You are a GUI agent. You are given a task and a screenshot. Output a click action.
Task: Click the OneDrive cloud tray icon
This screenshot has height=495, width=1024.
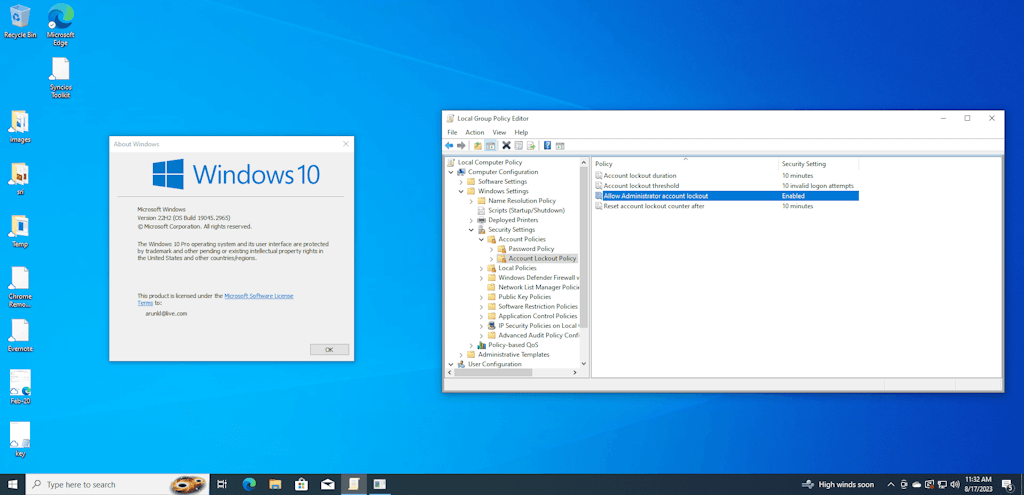click(916, 485)
